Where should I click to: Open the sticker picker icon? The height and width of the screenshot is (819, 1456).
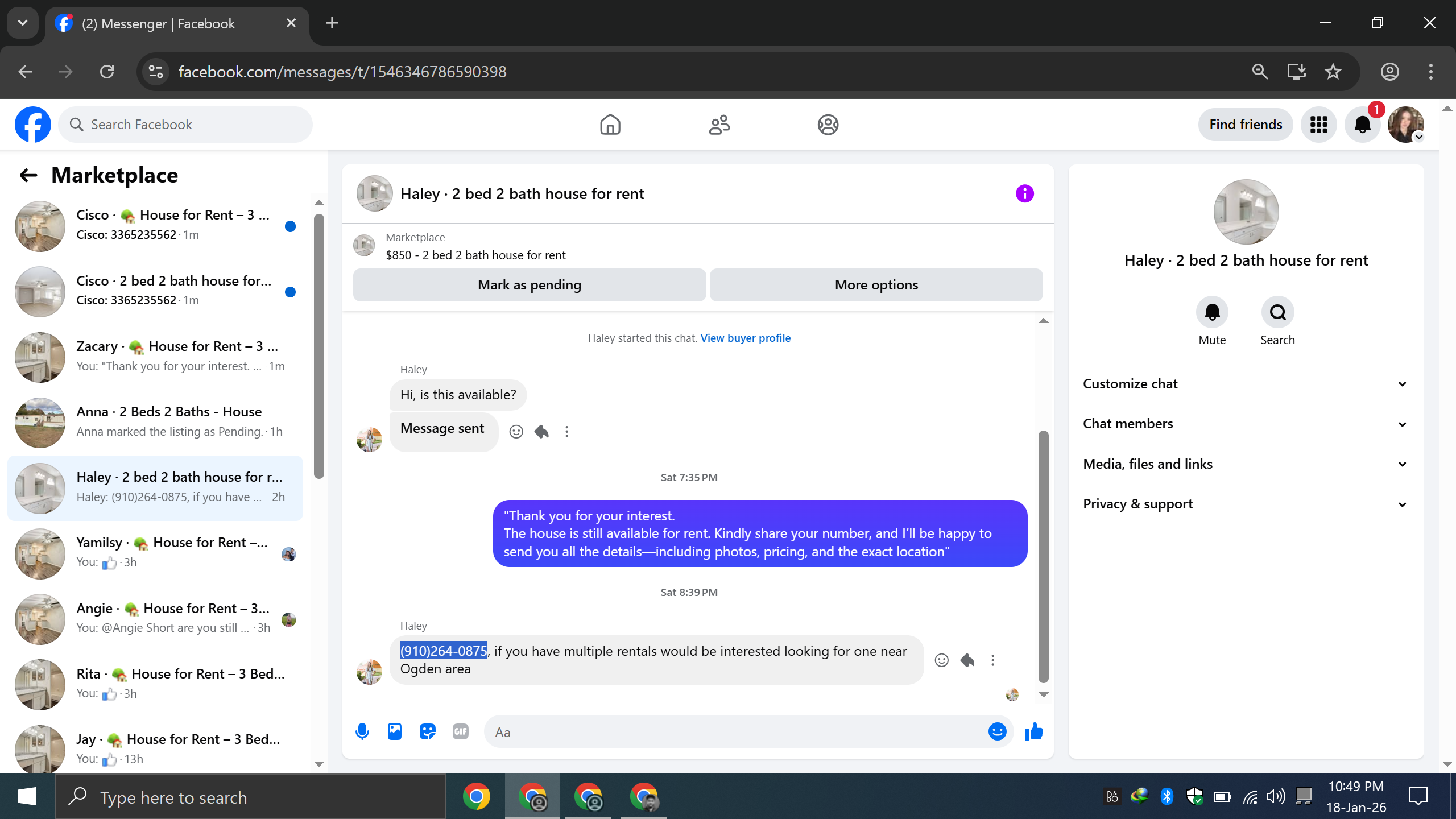[427, 731]
